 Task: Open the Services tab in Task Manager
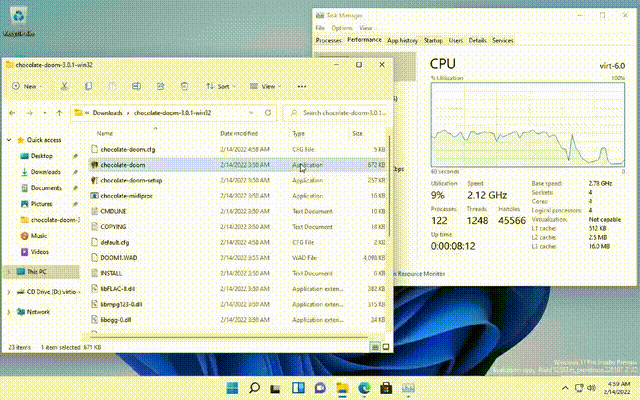[x=502, y=40]
